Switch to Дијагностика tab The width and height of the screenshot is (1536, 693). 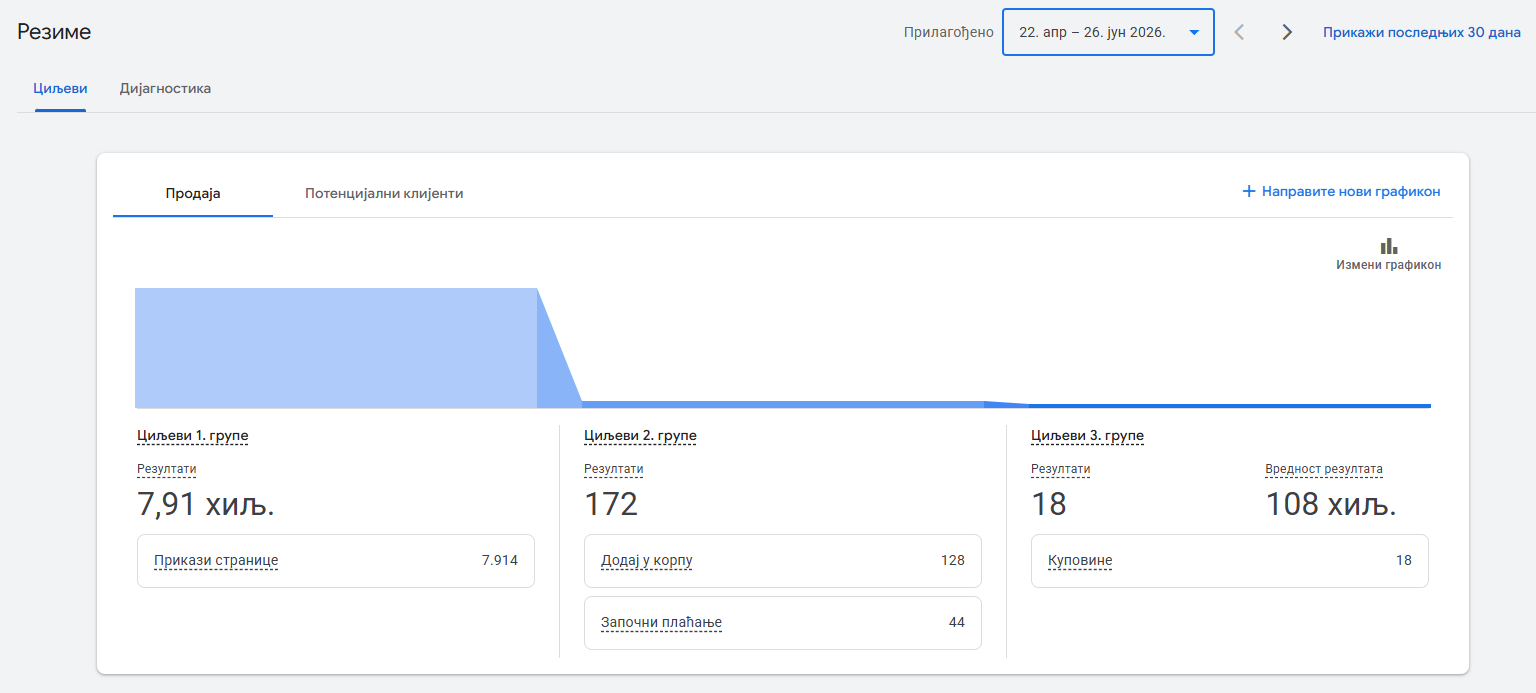pyautogui.click(x=165, y=88)
